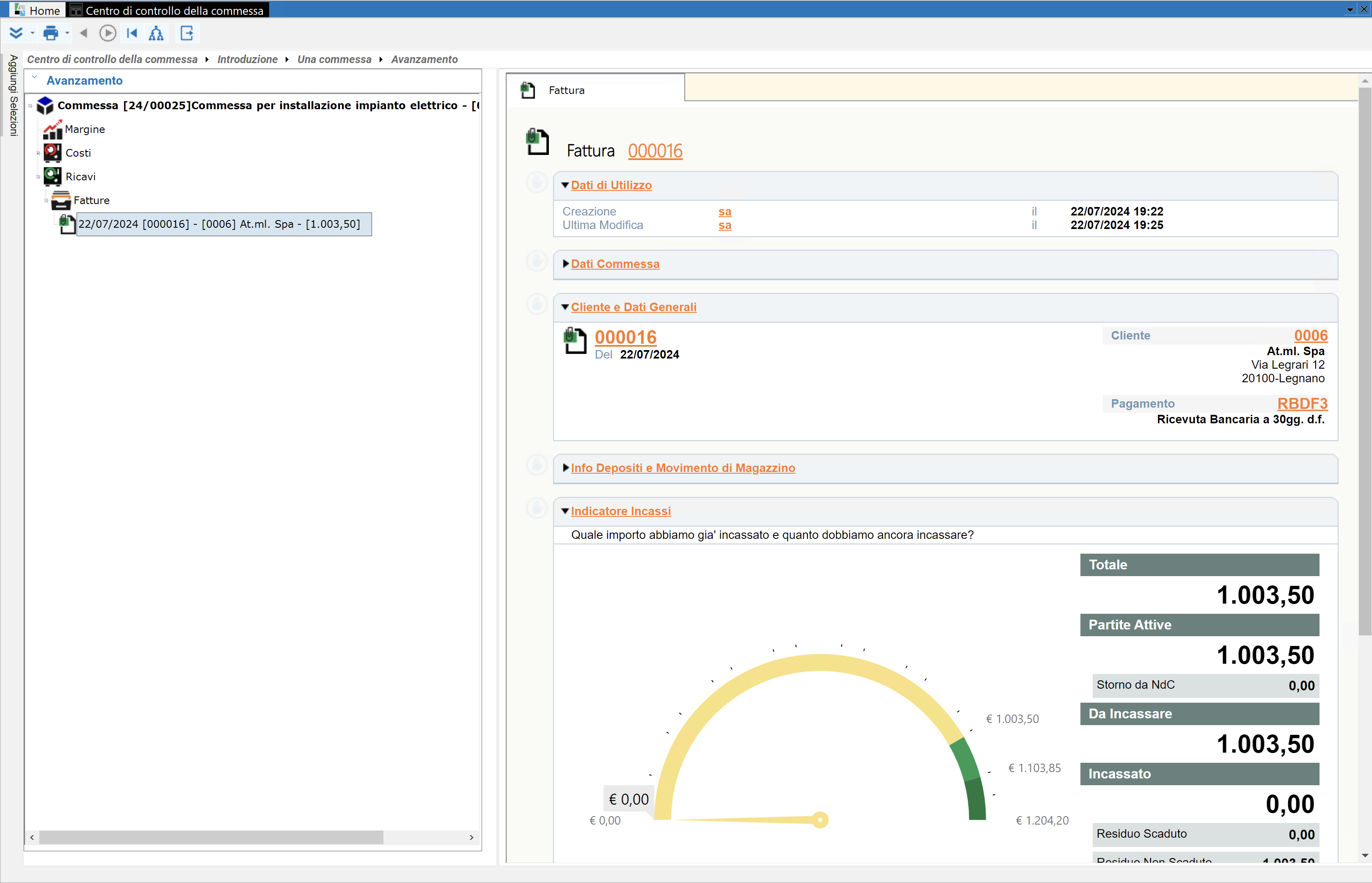Screen dimensions: 1372x883
Task: Click the round icon beside Dati Commessa
Action: click(x=537, y=261)
